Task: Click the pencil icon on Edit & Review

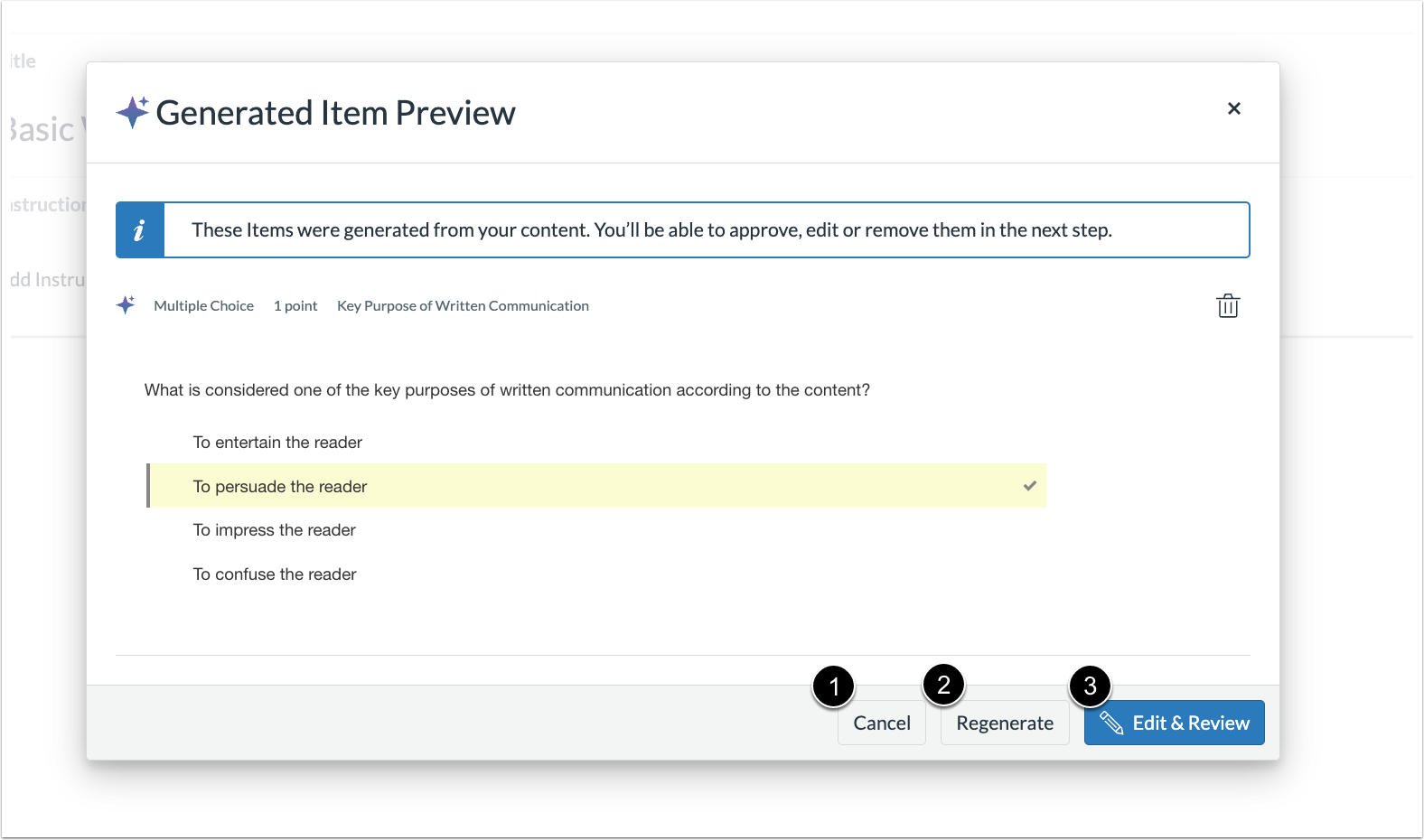Action: point(1111,723)
